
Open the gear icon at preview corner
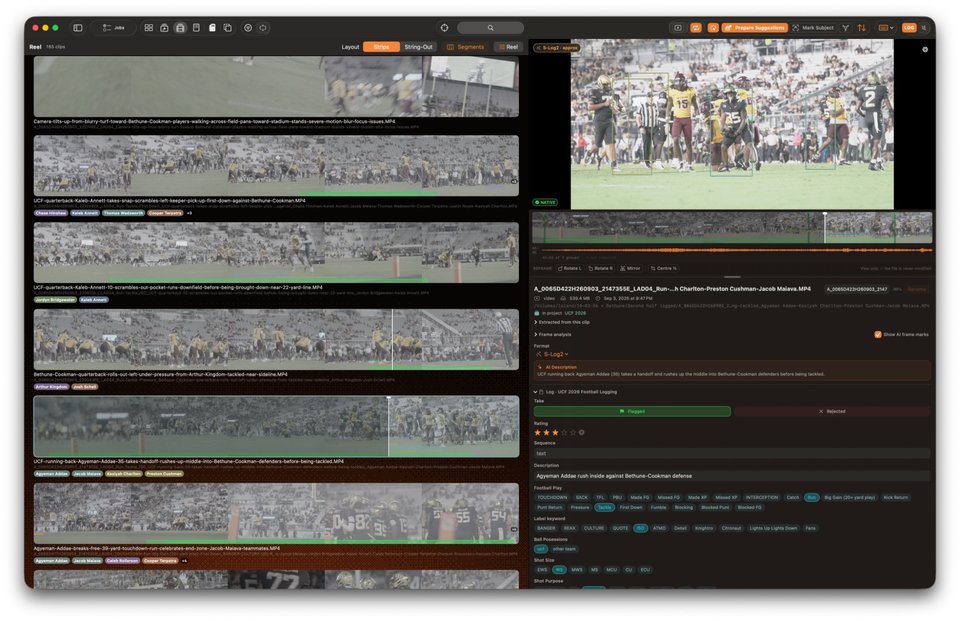(x=924, y=50)
